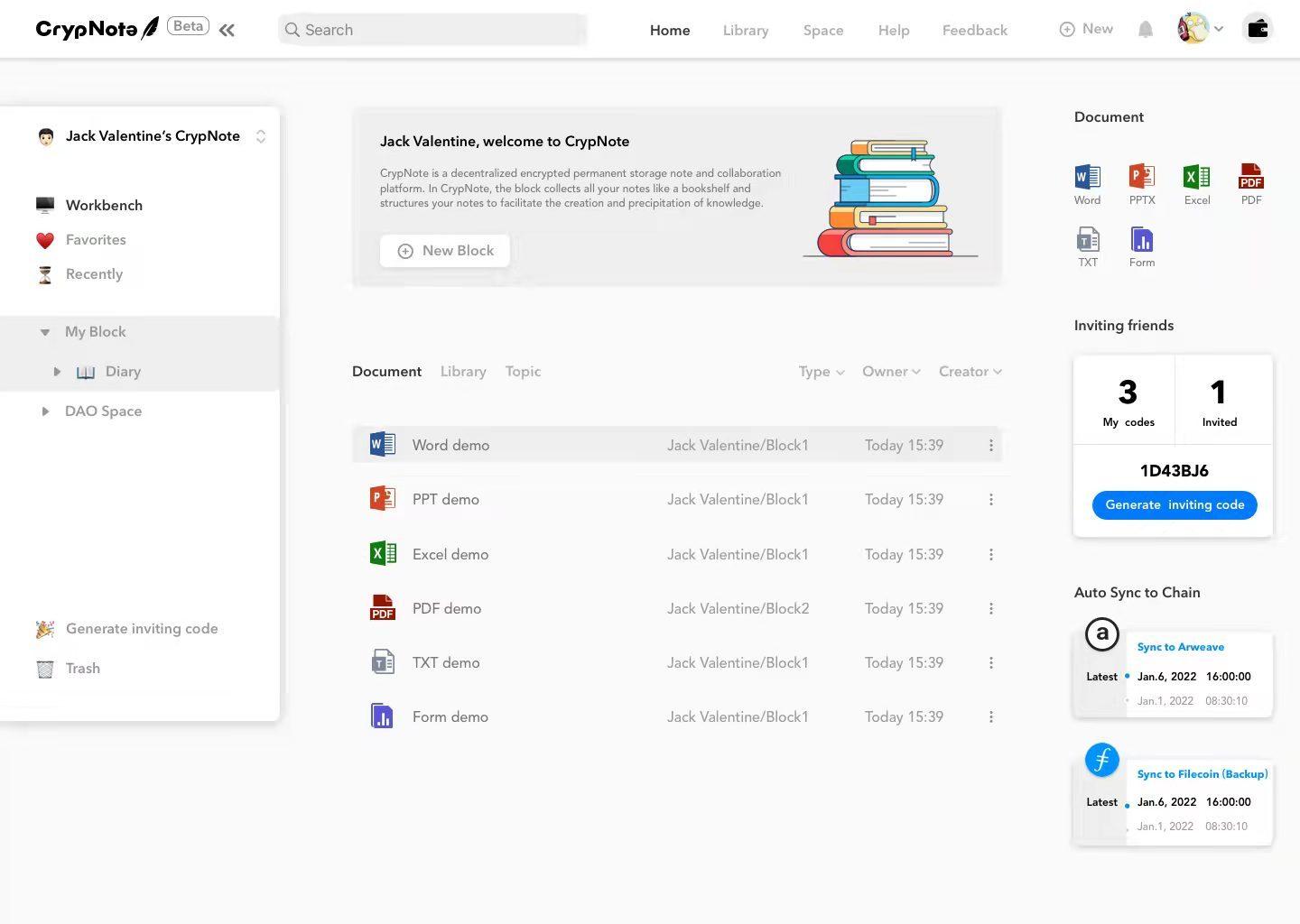Open more options for Word demo
This screenshot has width=1300, height=924.
click(990, 446)
